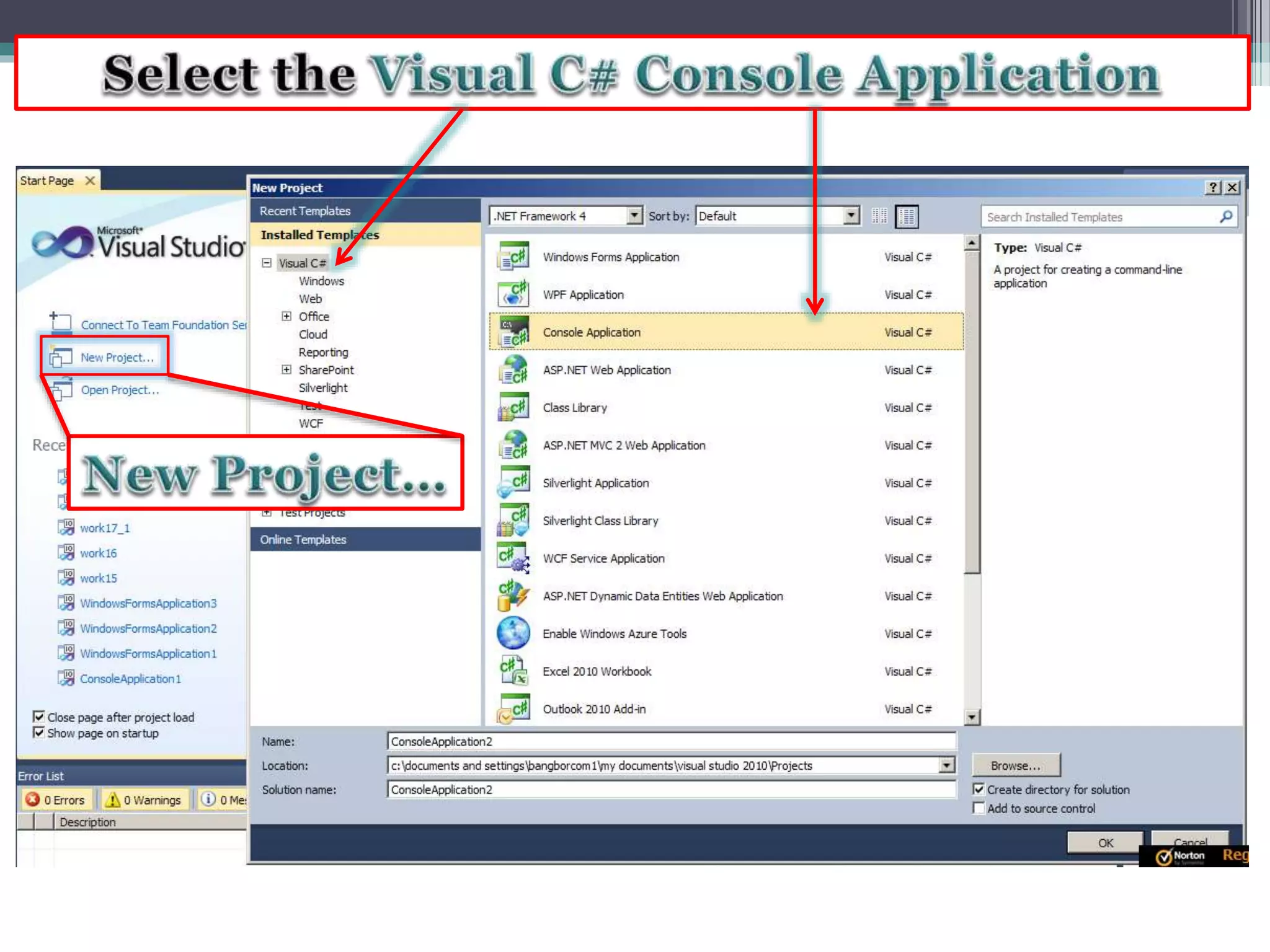Click the project Name input field

click(x=670, y=741)
